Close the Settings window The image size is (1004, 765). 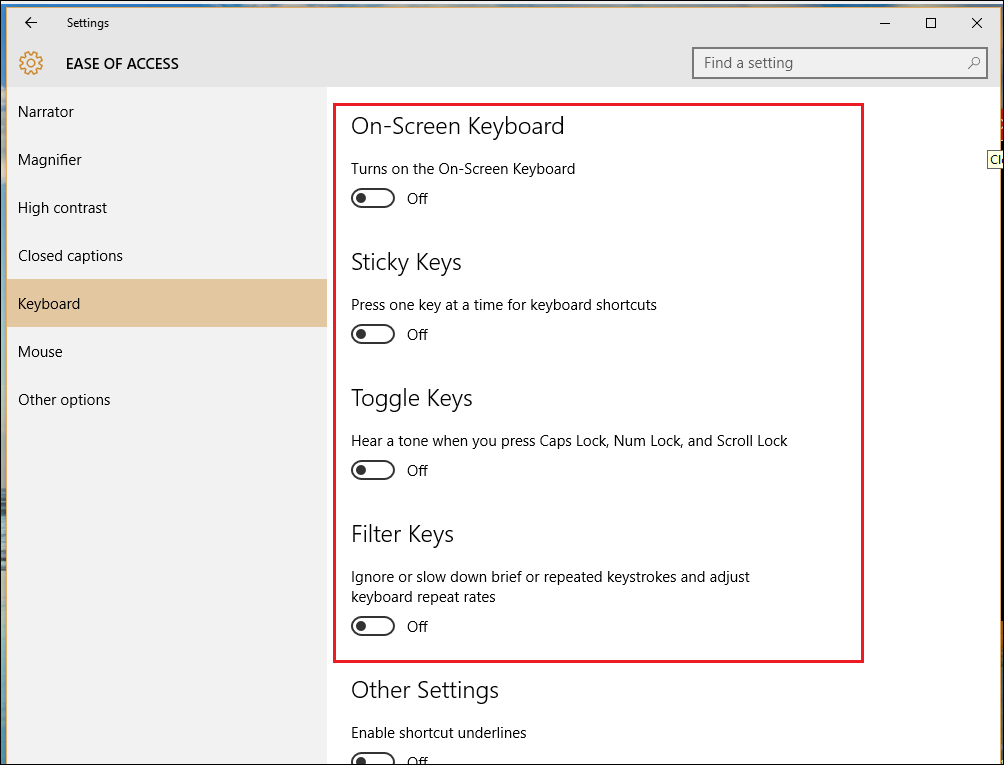pyautogui.click(x=977, y=23)
